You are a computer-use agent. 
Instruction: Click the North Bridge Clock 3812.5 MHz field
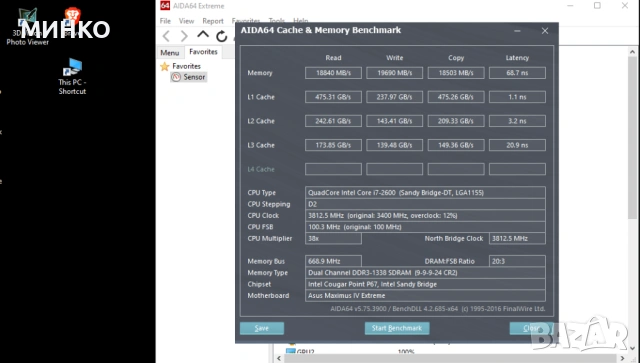point(517,238)
